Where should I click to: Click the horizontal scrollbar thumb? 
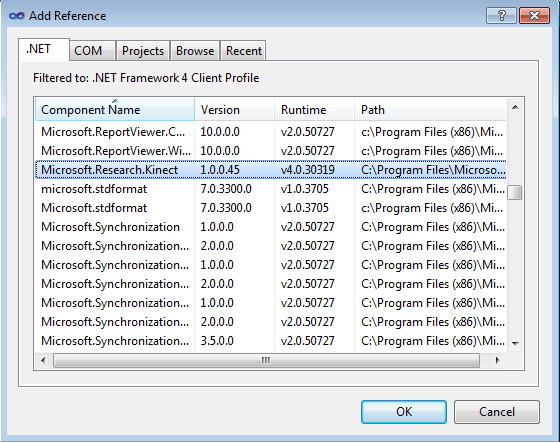pos(266,360)
